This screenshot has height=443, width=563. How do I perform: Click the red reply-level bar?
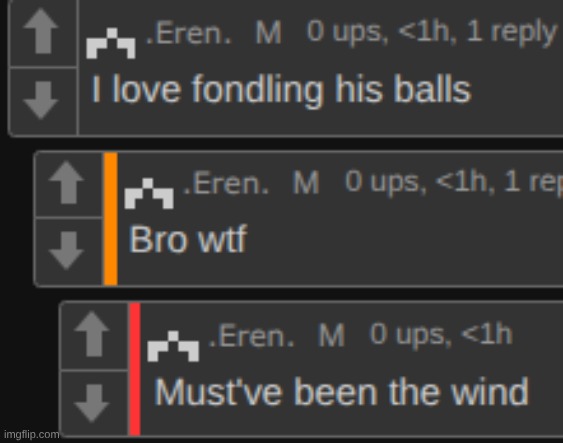pyautogui.click(x=135, y=369)
